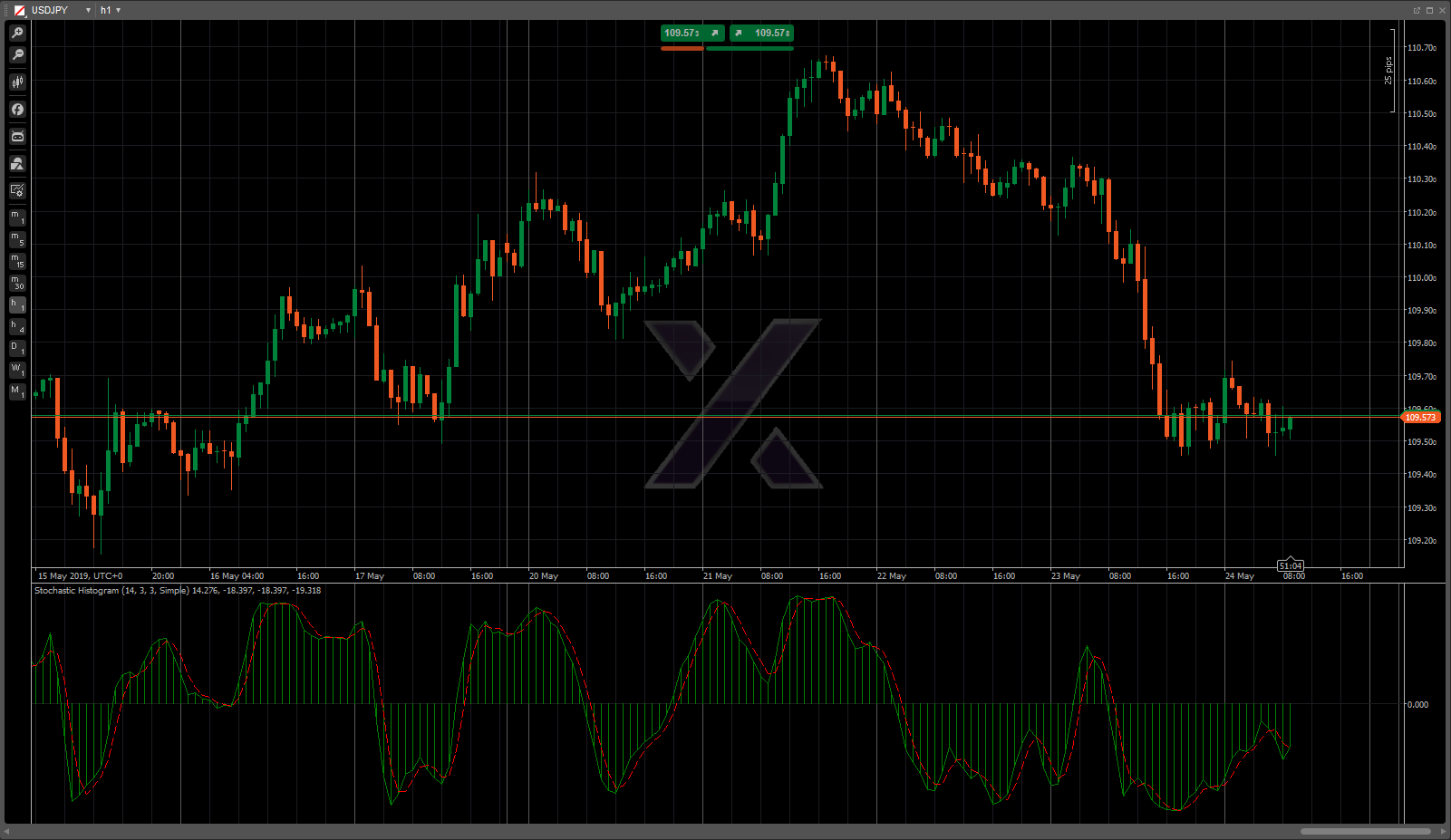Screen dimensions: 1451x840
Task: Open the candlestick chart type selector
Action: tap(17, 82)
